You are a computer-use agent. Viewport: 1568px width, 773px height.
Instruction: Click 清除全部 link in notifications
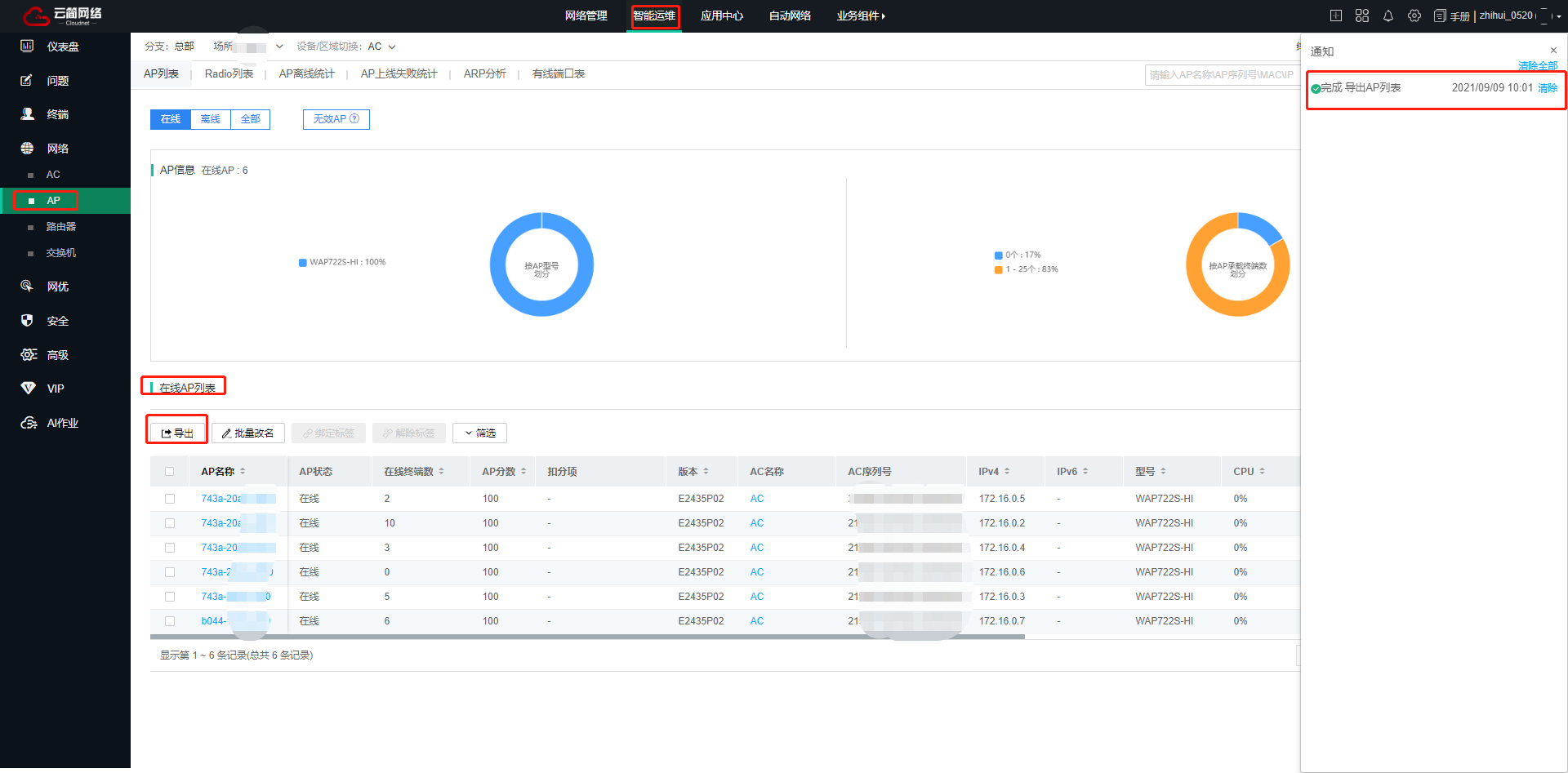click(x=1537, y=66)
